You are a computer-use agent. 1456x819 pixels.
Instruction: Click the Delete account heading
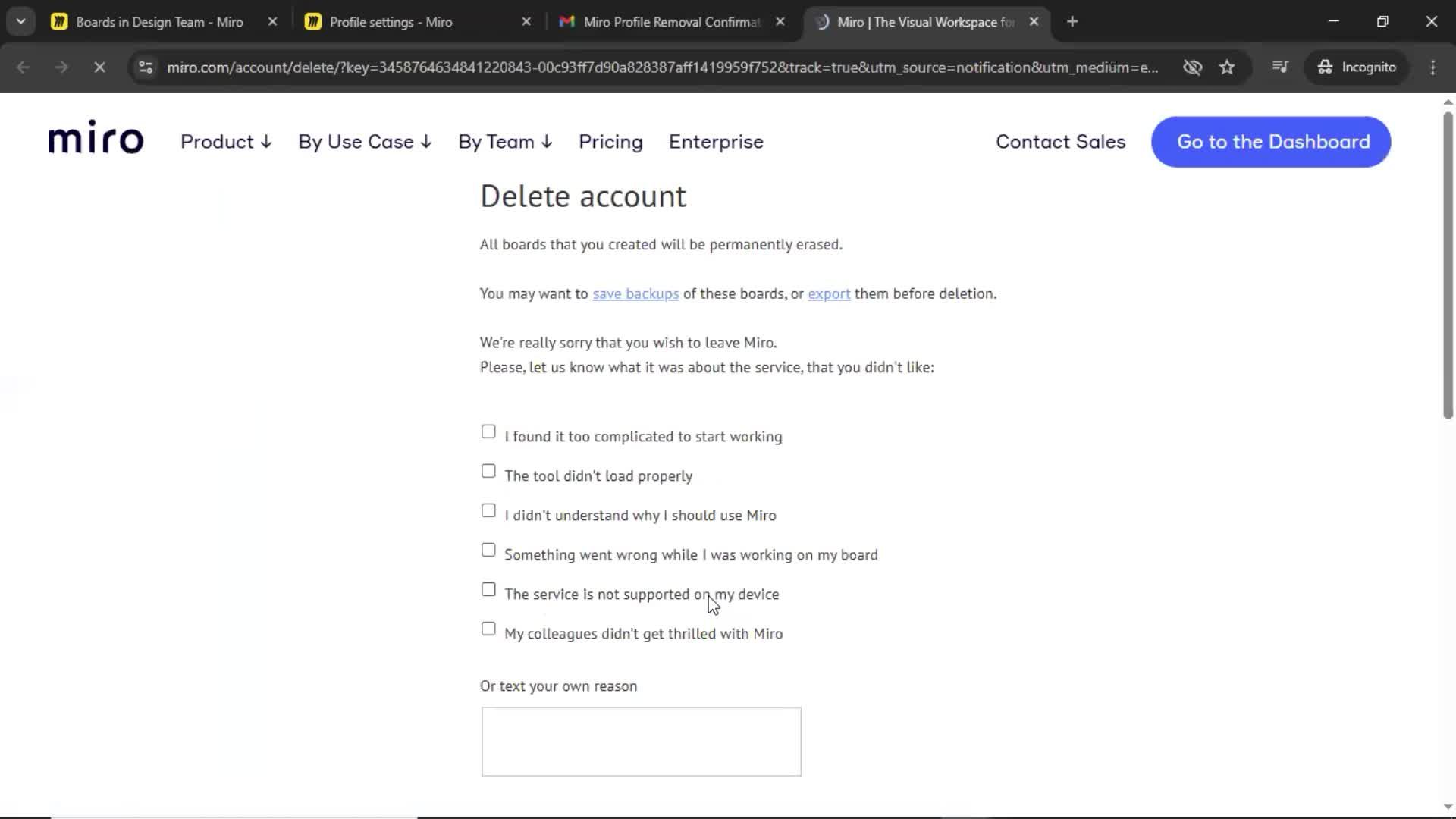pos(583,196)
